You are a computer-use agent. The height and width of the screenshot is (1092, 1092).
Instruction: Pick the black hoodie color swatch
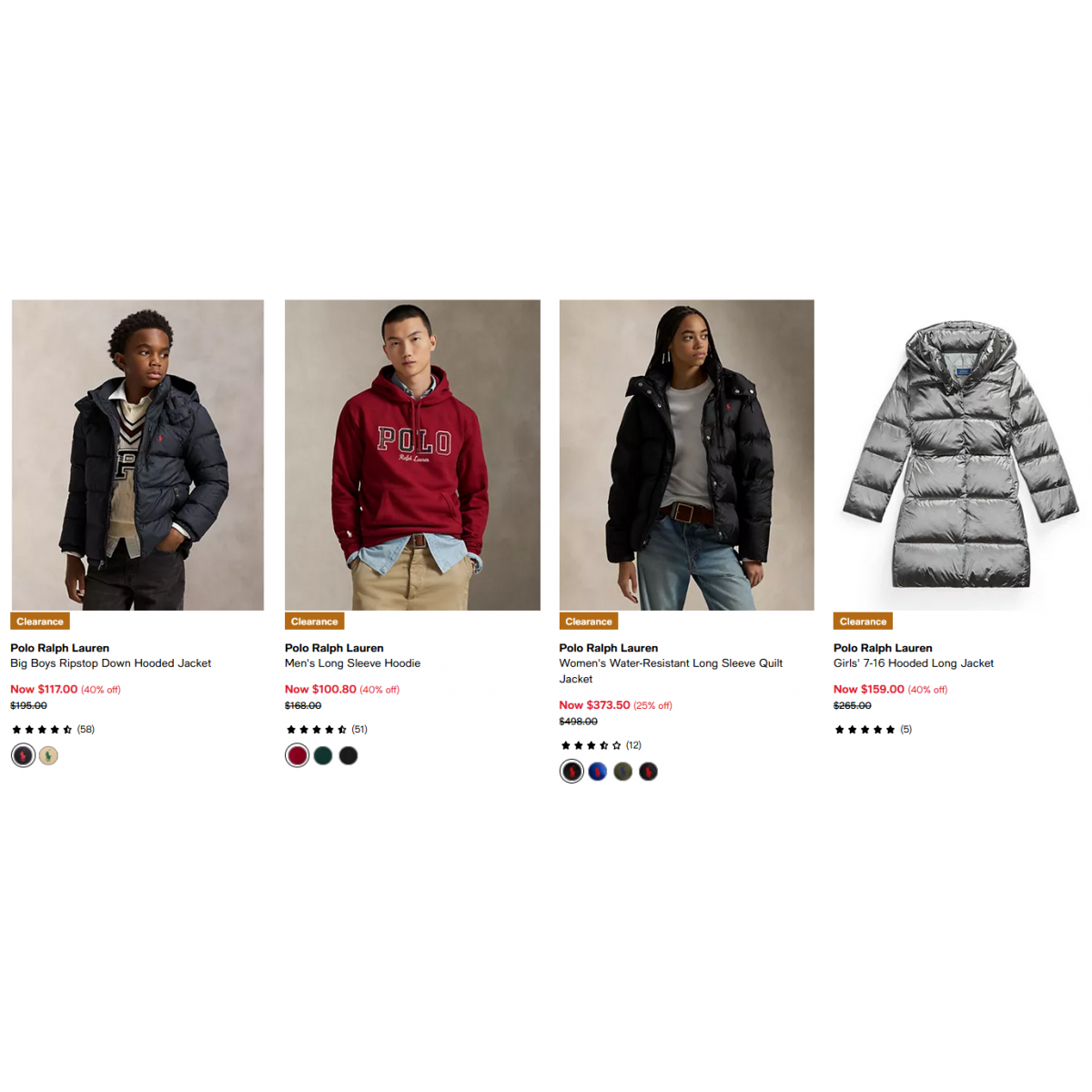click(x=349, y=755)
